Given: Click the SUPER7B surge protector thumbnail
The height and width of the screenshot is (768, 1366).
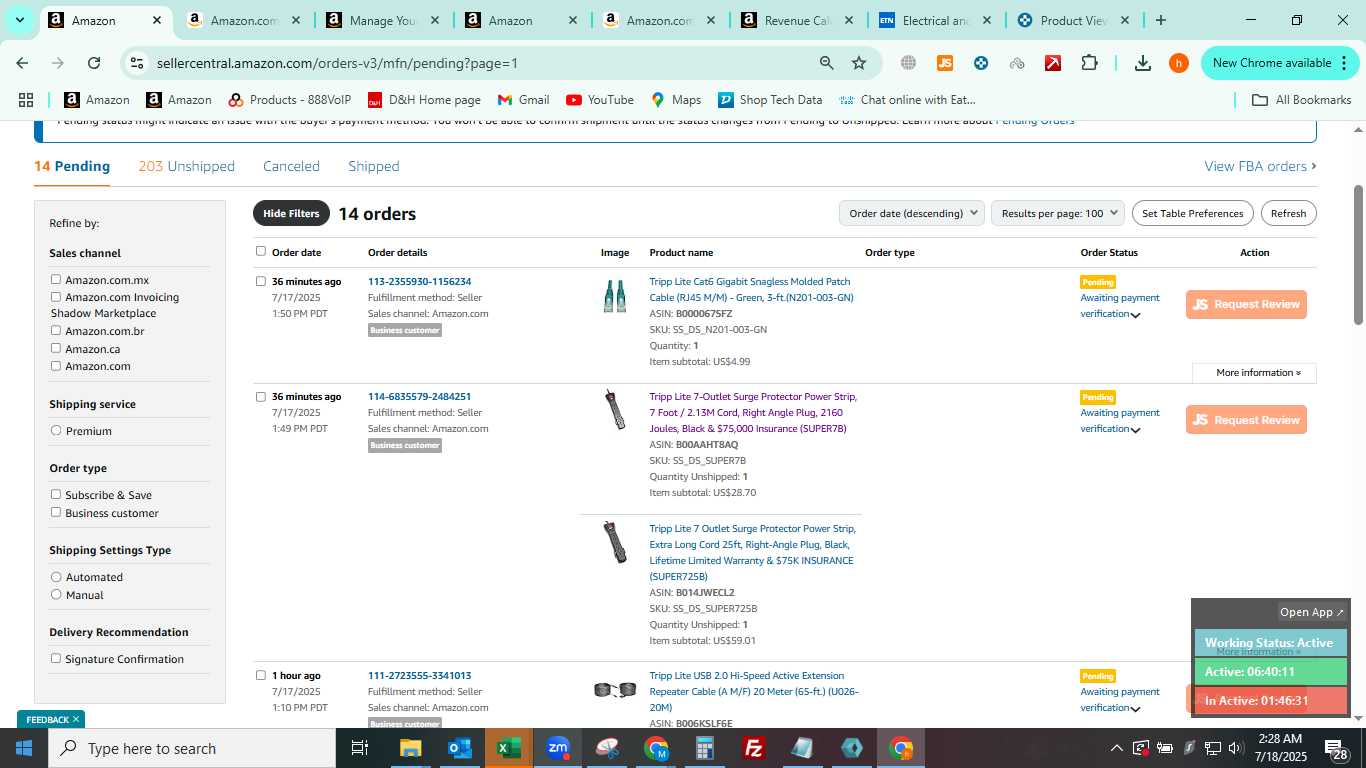Looking at the screenshot, I should point(615,410).
